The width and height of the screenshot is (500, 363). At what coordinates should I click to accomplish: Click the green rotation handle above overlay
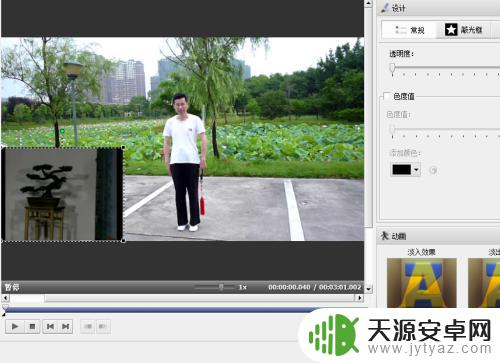click(62, 131)
